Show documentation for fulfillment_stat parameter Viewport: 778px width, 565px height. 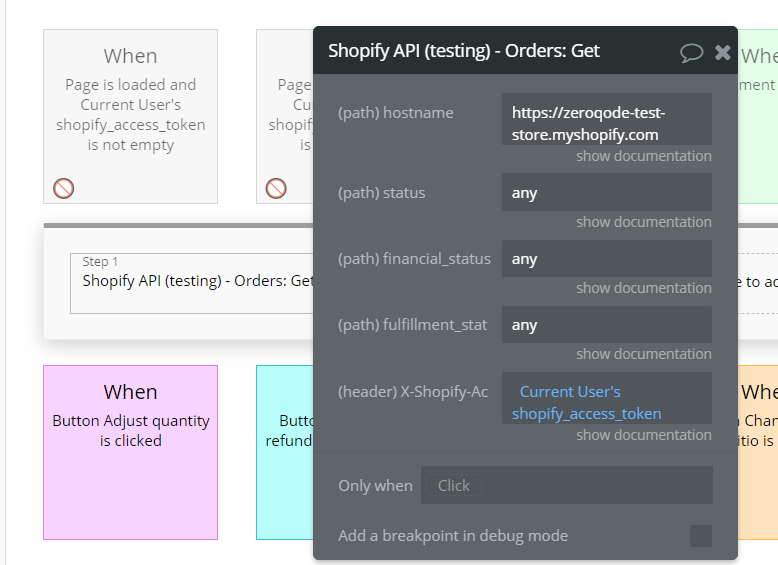(x=644, y=354)
